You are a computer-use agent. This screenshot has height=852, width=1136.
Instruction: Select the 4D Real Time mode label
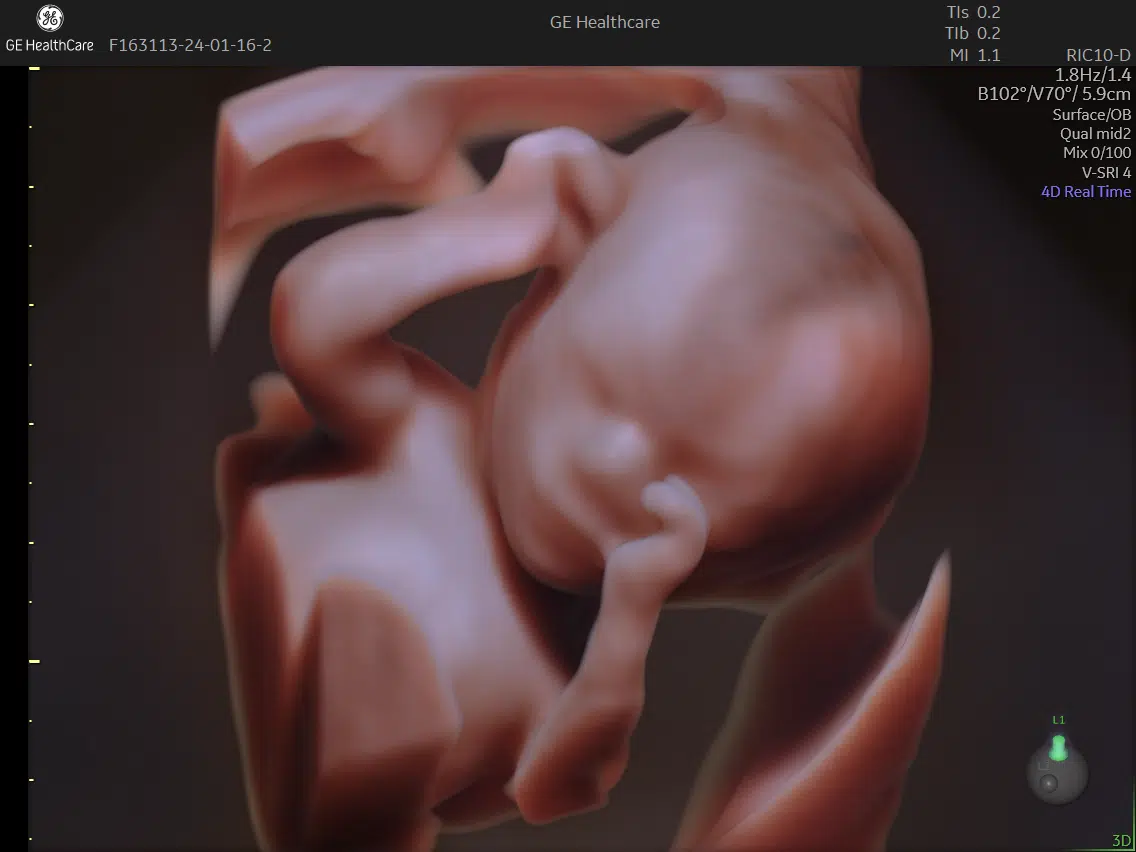pyautogui.click(x=1086, y=191)
